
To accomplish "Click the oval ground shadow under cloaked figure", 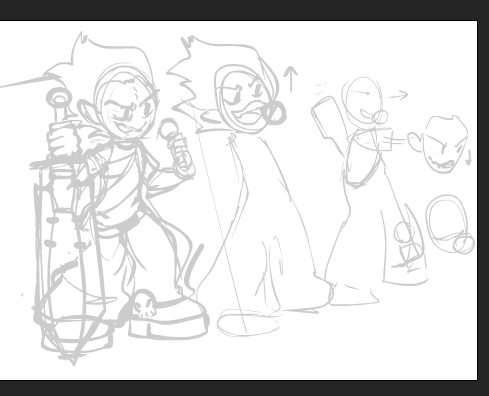I will (248, 323).
